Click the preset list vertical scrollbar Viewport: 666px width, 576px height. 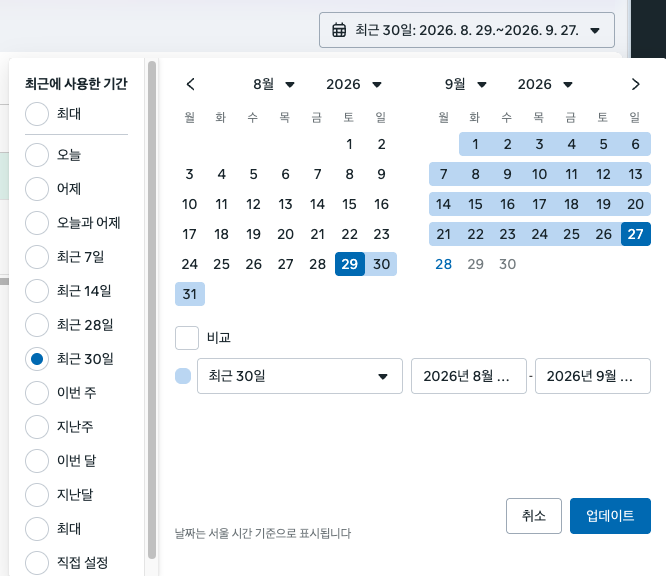coord(152,310)
